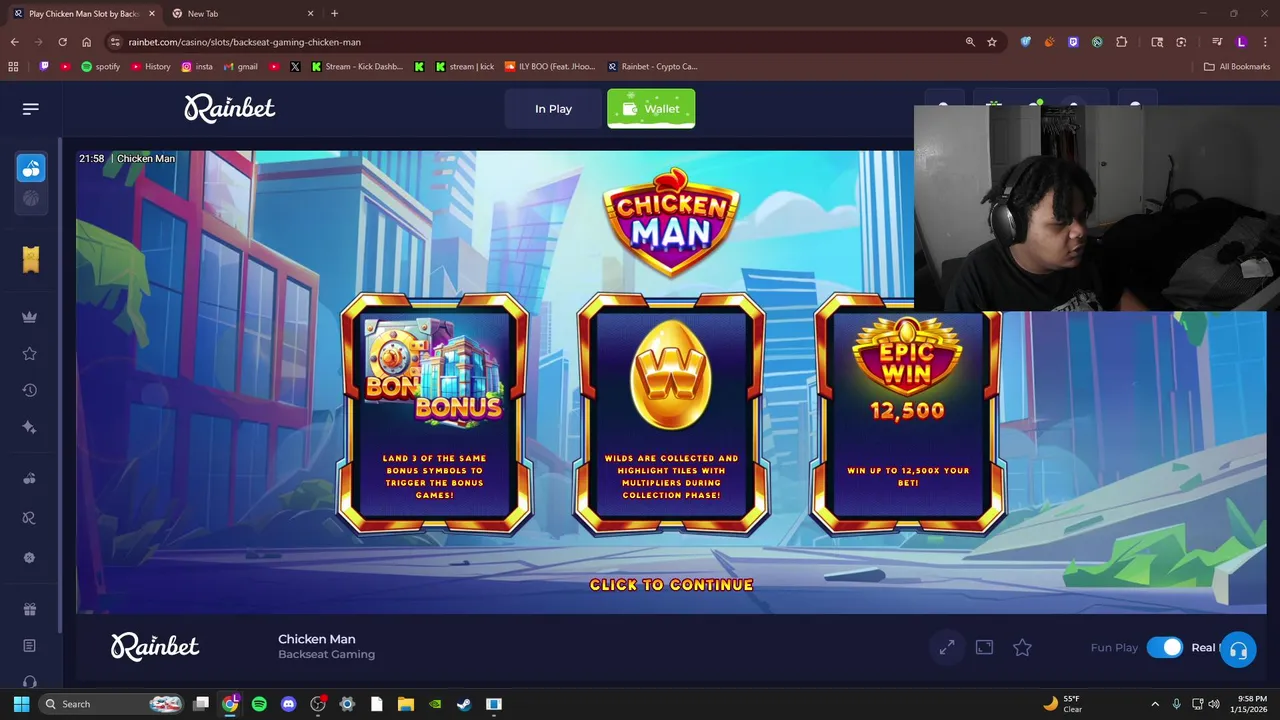Open the slots cherries icon in lower sidebar
This screenshot has height=720, width=1280.
30,479
